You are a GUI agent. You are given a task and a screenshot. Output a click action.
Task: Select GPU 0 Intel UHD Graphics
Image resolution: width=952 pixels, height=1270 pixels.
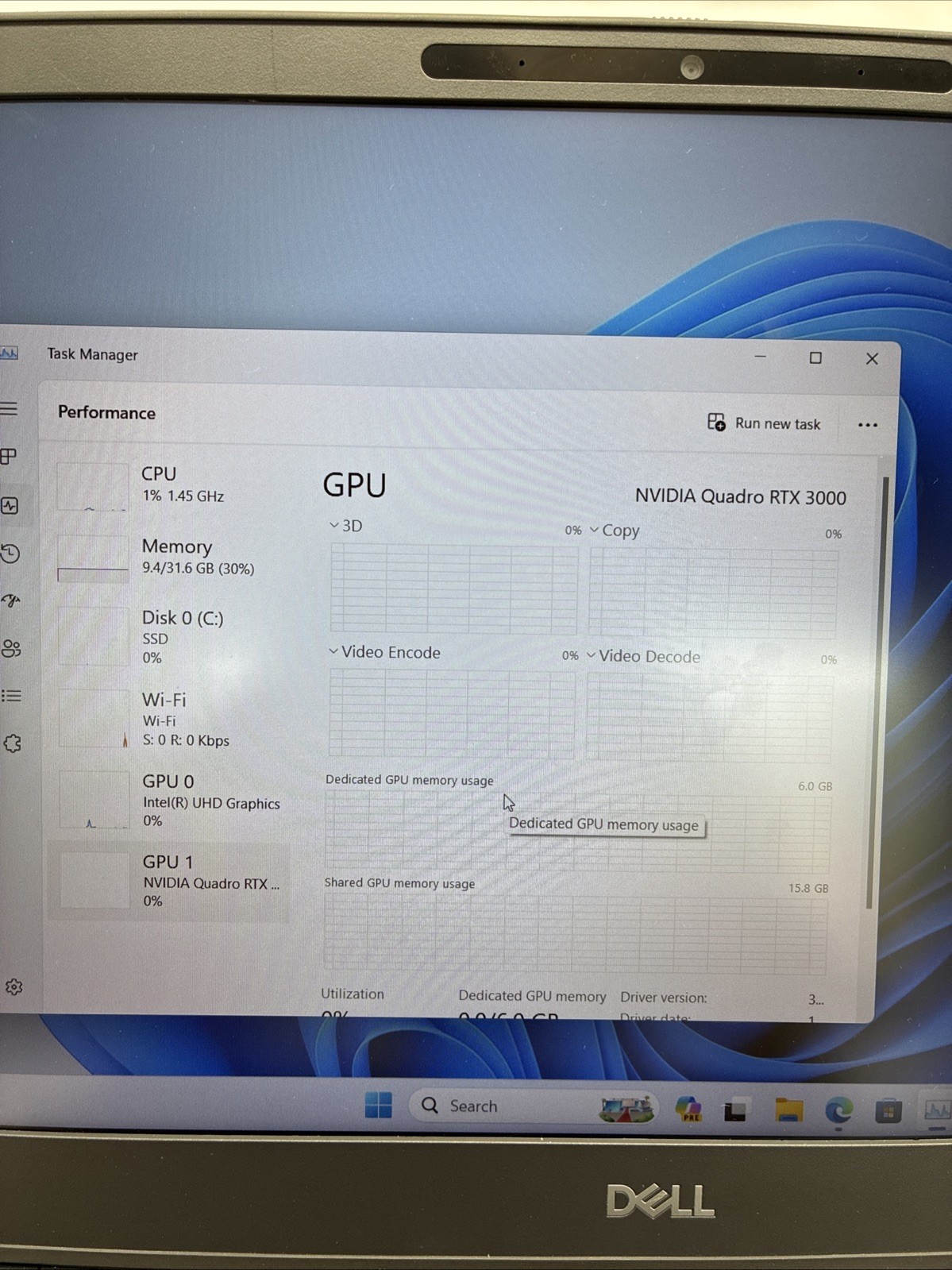point(168,800)
